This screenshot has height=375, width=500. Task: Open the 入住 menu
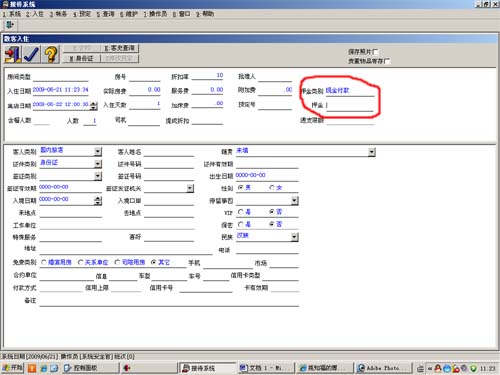pos(35,14)
